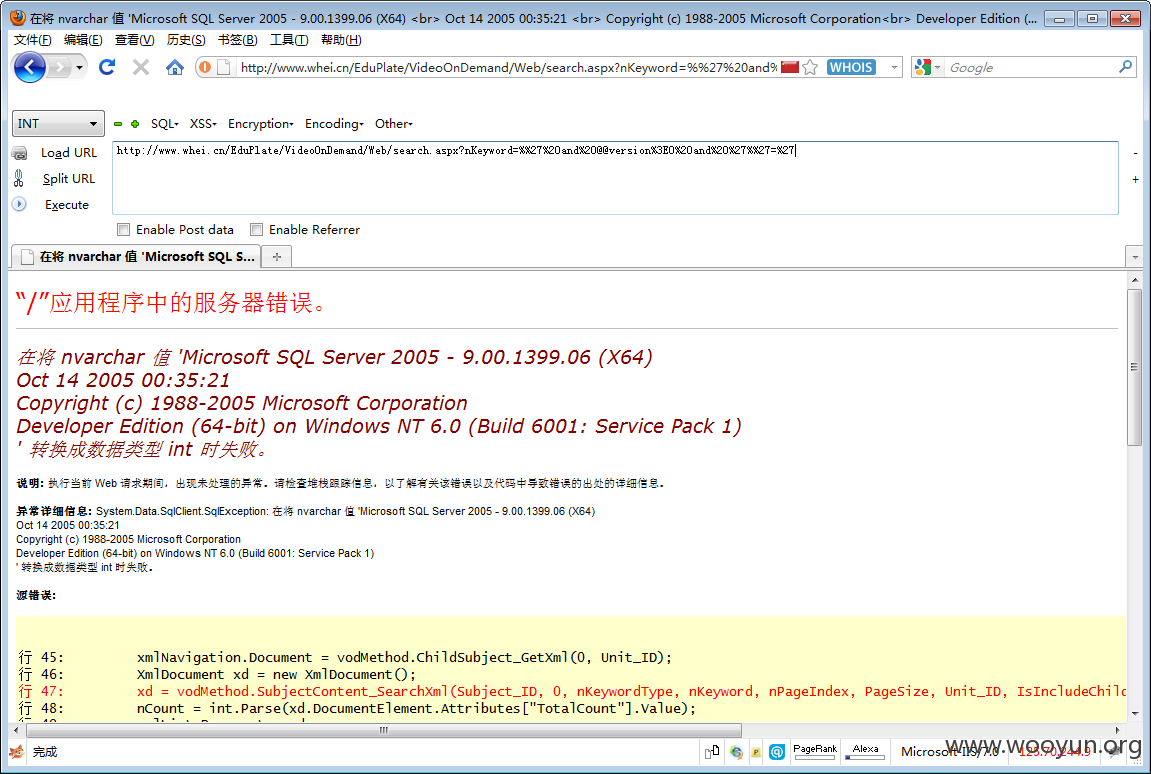Open the 历史(S) menu
The image size is (1151, 774).
pos(186,40)
